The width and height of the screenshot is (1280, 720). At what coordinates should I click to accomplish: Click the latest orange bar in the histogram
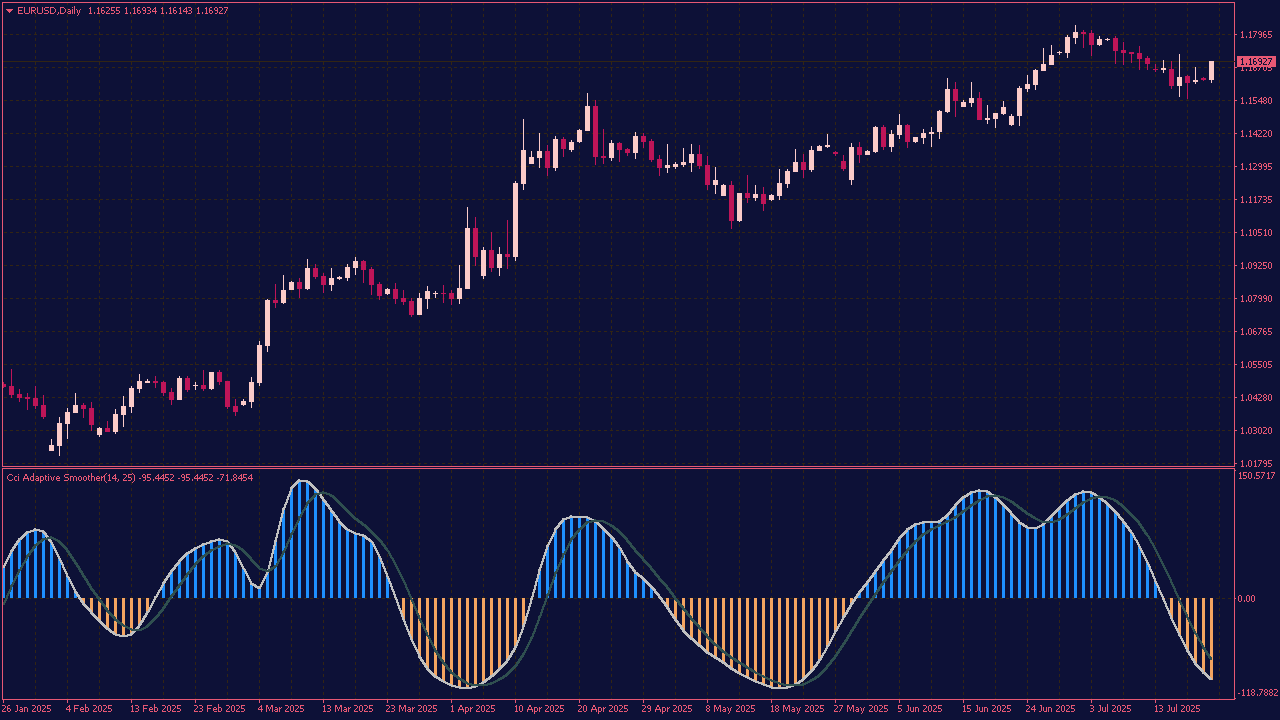(x=1211, y=638)
